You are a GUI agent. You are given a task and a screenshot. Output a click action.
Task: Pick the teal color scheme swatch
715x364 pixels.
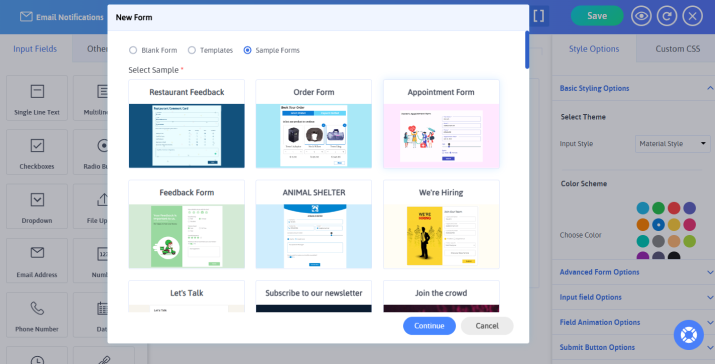643,241
